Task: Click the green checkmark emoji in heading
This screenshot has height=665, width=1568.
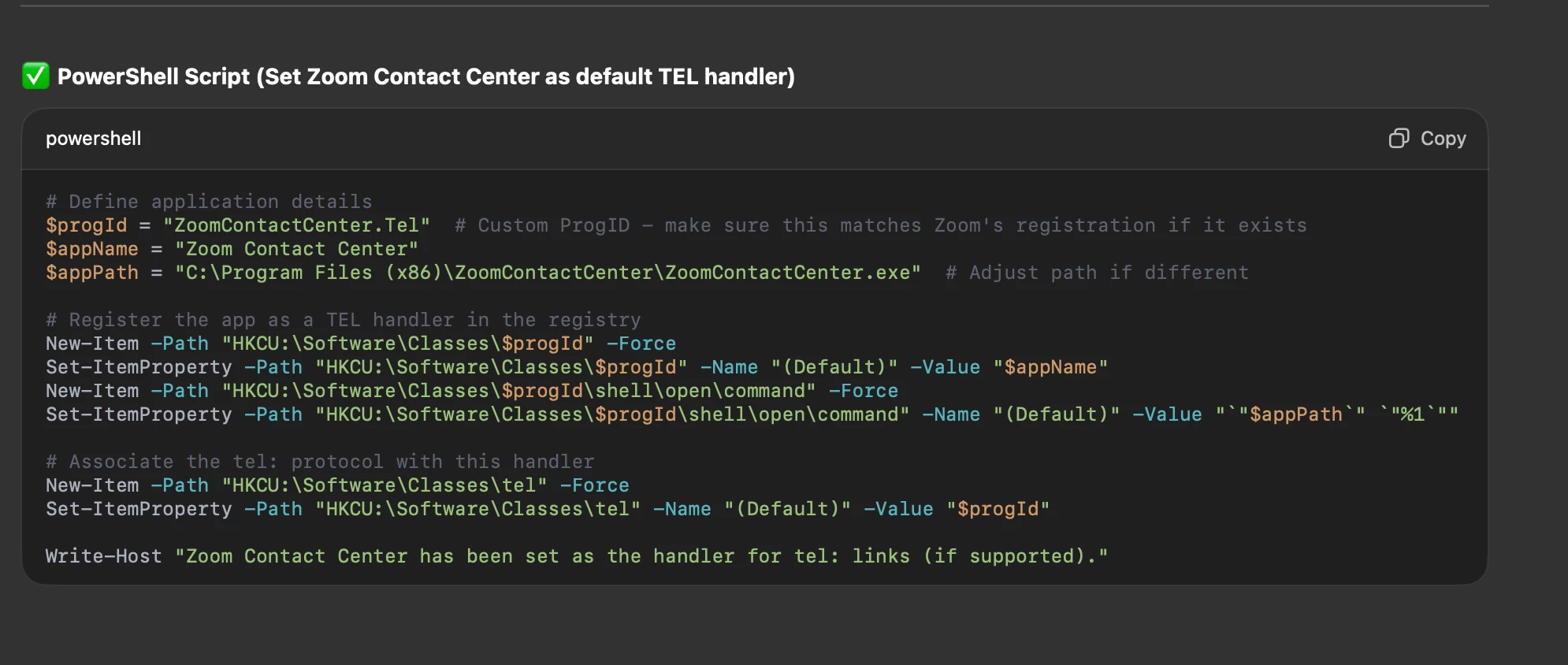Action: click(35, 76)
